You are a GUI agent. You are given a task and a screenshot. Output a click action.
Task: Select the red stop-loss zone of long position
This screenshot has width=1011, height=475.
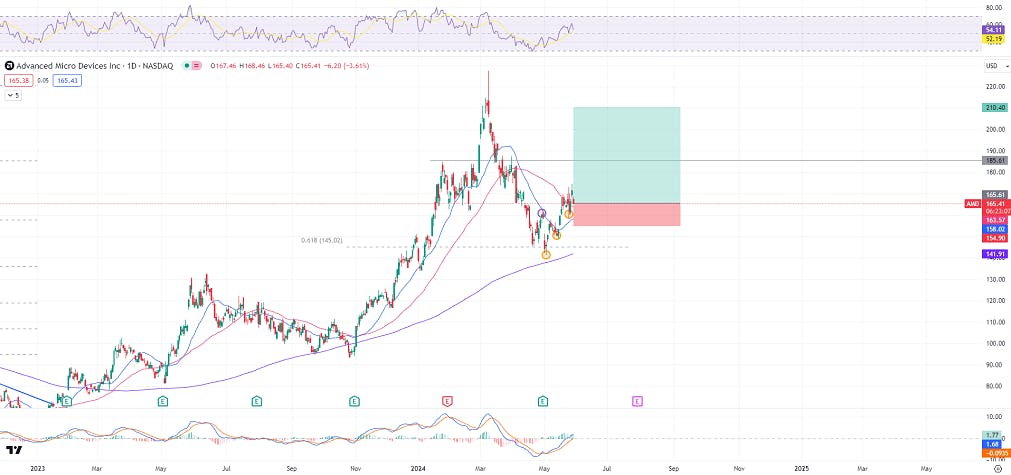point(626,215)
